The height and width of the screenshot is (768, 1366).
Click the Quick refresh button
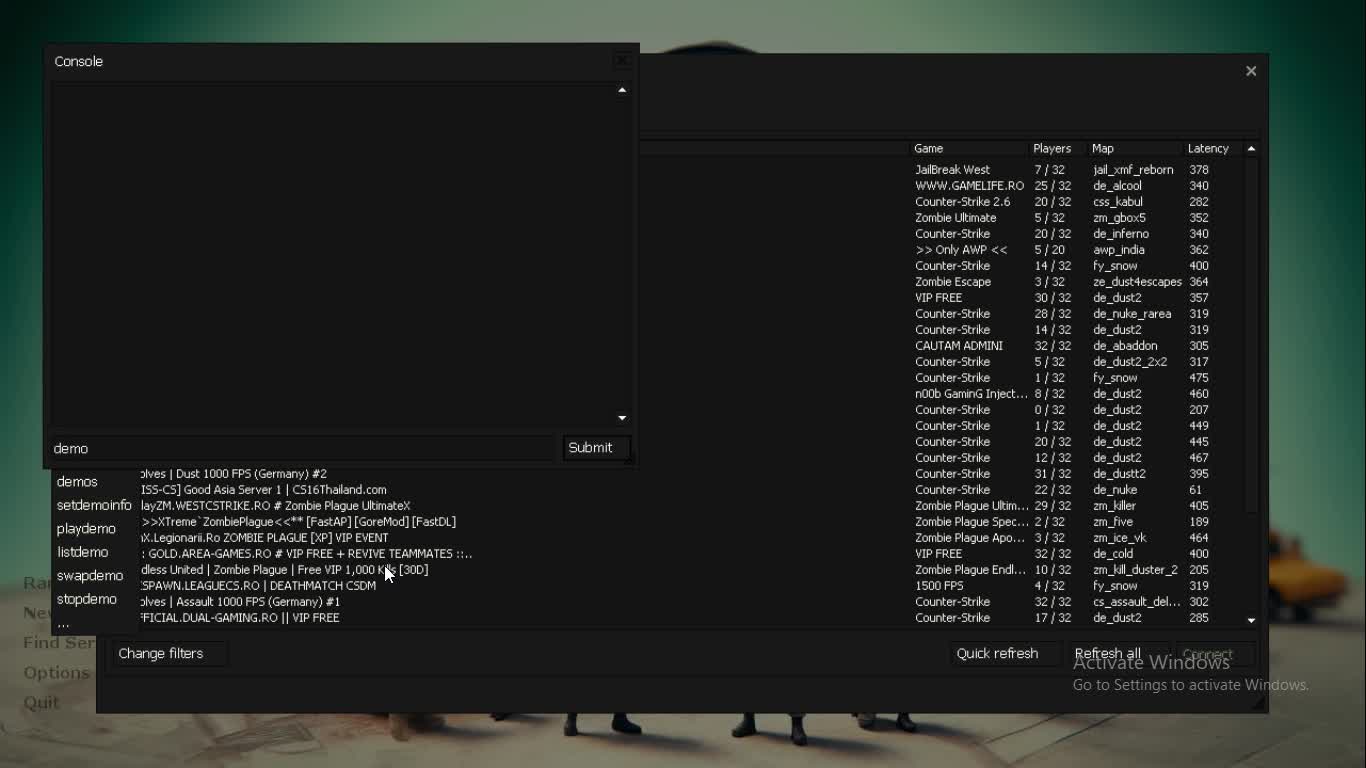(1005, 654)
